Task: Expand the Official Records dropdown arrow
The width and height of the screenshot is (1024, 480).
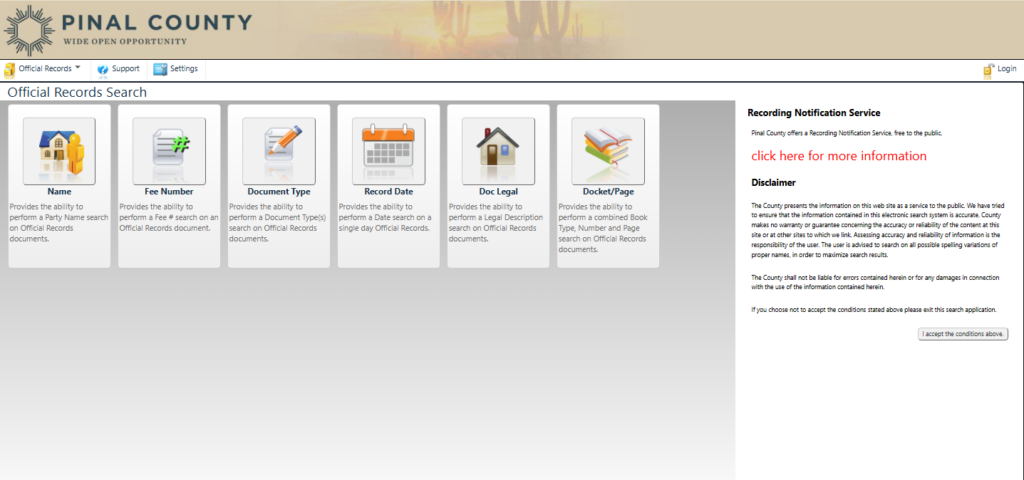Action: (78, 68)
